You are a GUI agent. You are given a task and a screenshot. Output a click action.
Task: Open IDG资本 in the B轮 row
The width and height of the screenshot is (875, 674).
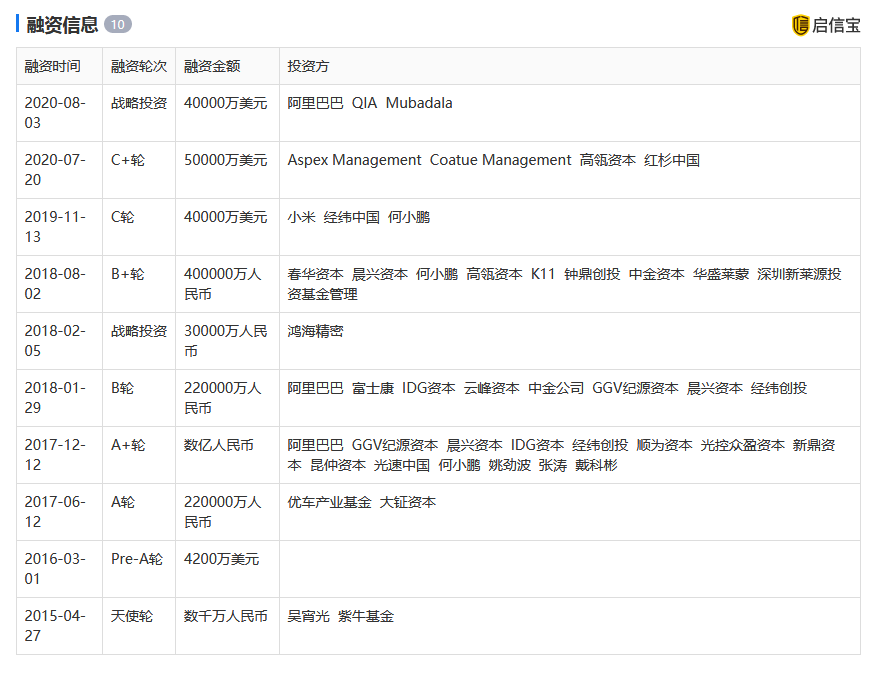coord(429,388)
